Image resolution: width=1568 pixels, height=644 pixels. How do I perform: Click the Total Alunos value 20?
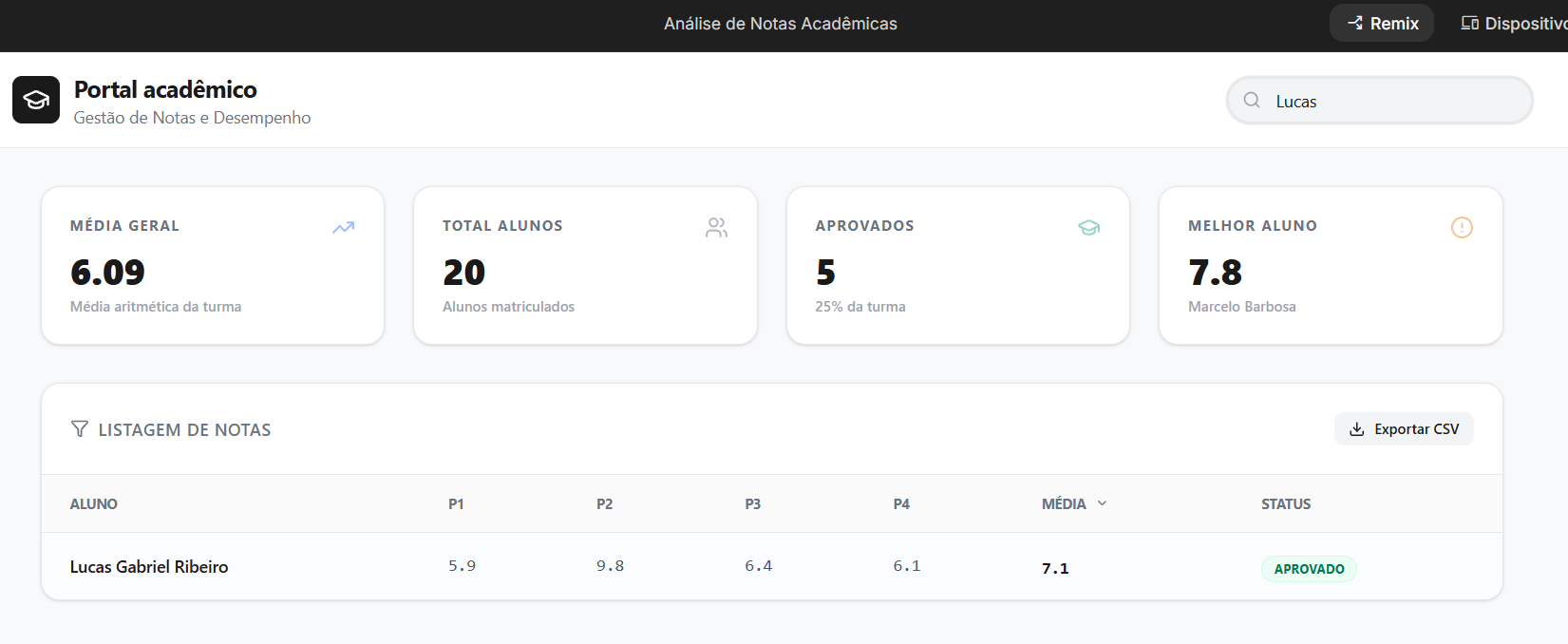point(464,273)
